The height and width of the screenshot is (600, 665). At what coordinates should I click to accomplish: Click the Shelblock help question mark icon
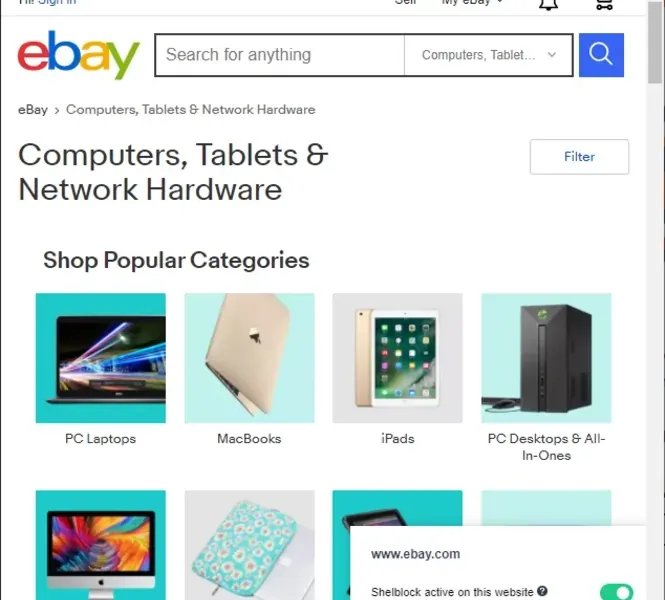pos(542,592)
